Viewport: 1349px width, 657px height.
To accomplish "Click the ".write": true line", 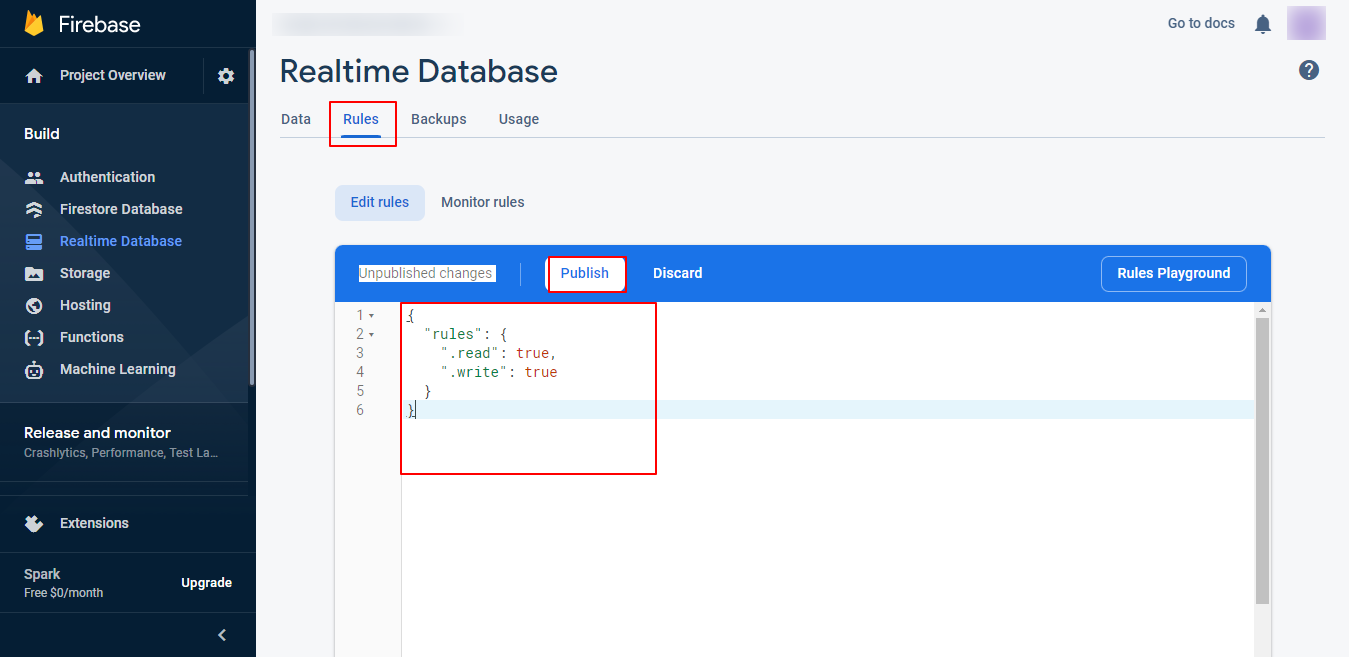I will [x=499, y=372].
